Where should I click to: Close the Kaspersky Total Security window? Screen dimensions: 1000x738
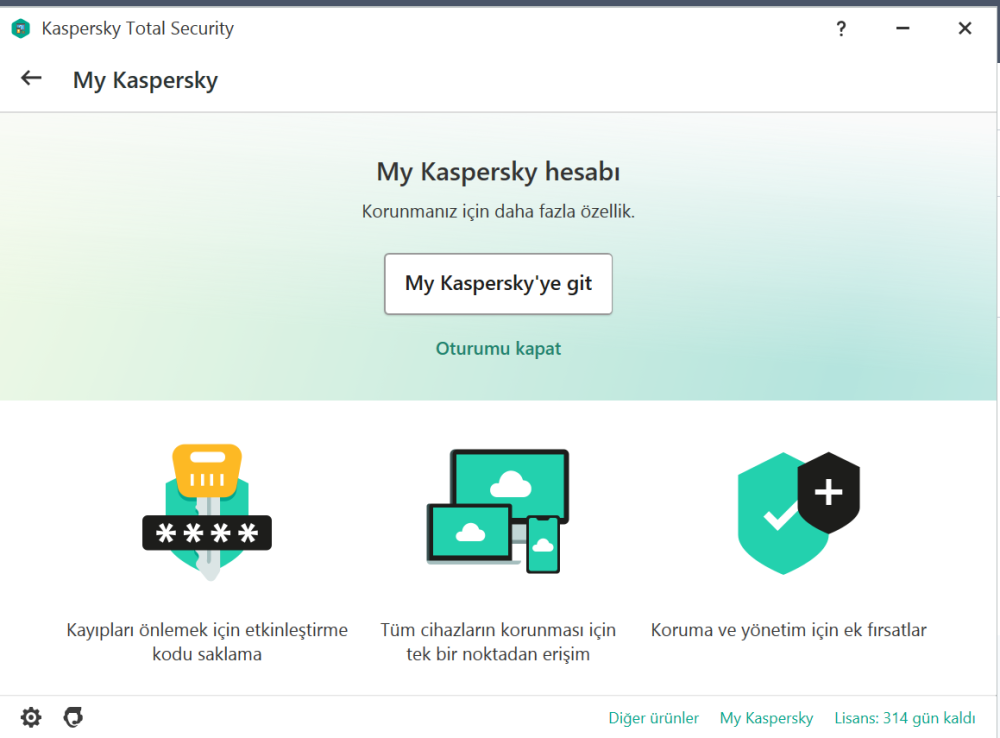(965, 28)
